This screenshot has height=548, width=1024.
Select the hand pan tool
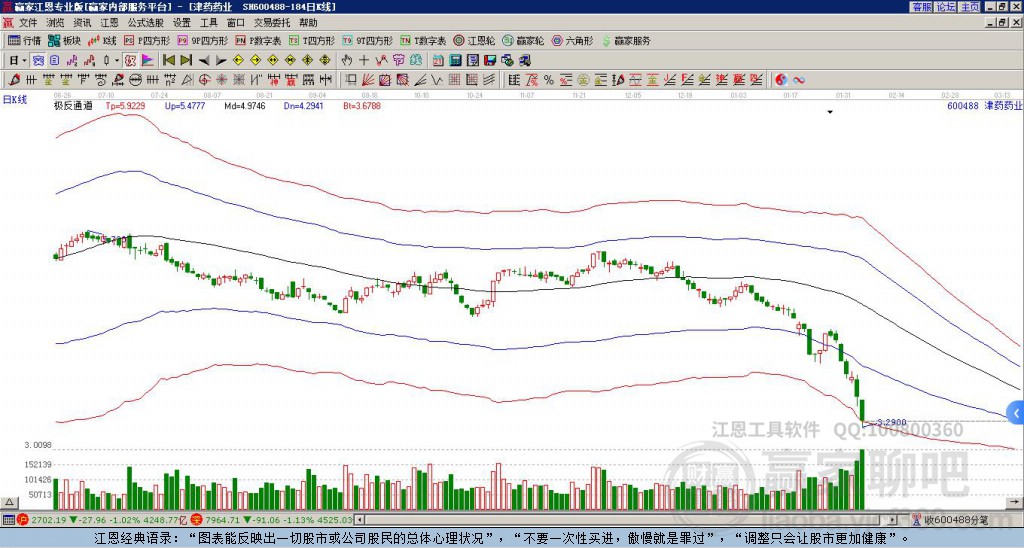pyautogui.click(x=347, y=61)
